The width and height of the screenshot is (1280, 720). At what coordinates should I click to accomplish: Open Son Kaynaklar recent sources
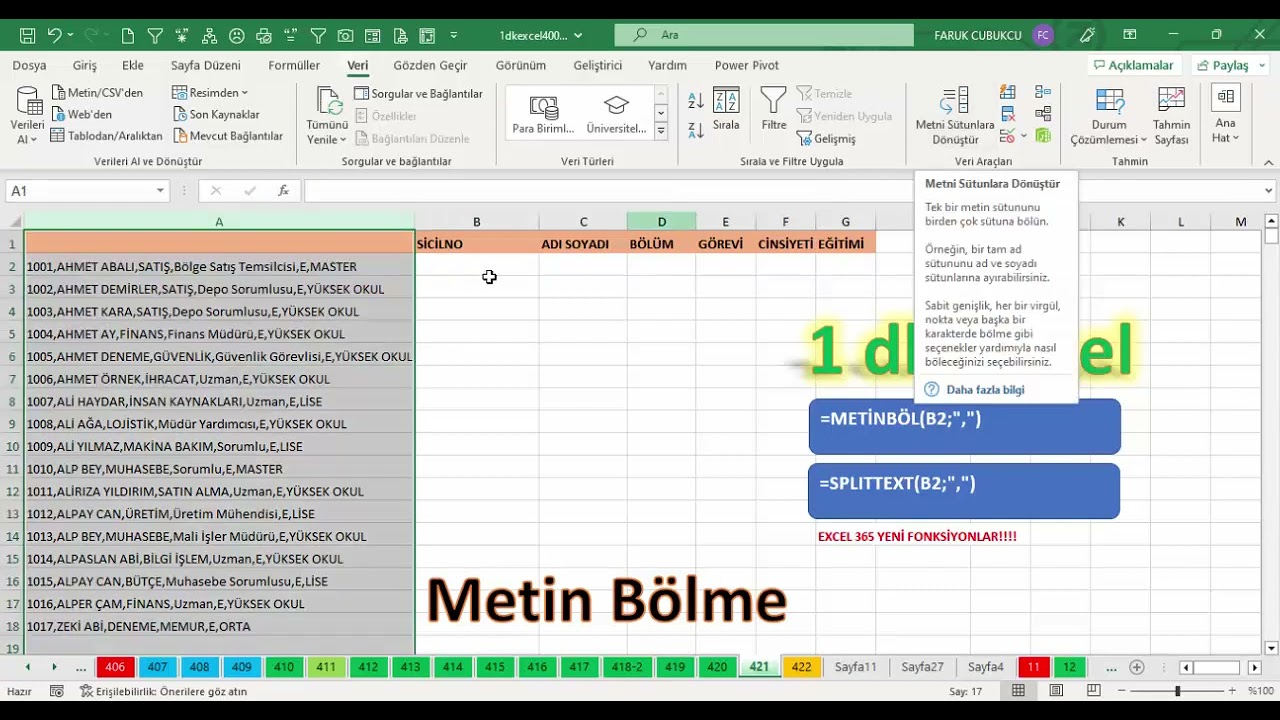coord(216,114)
